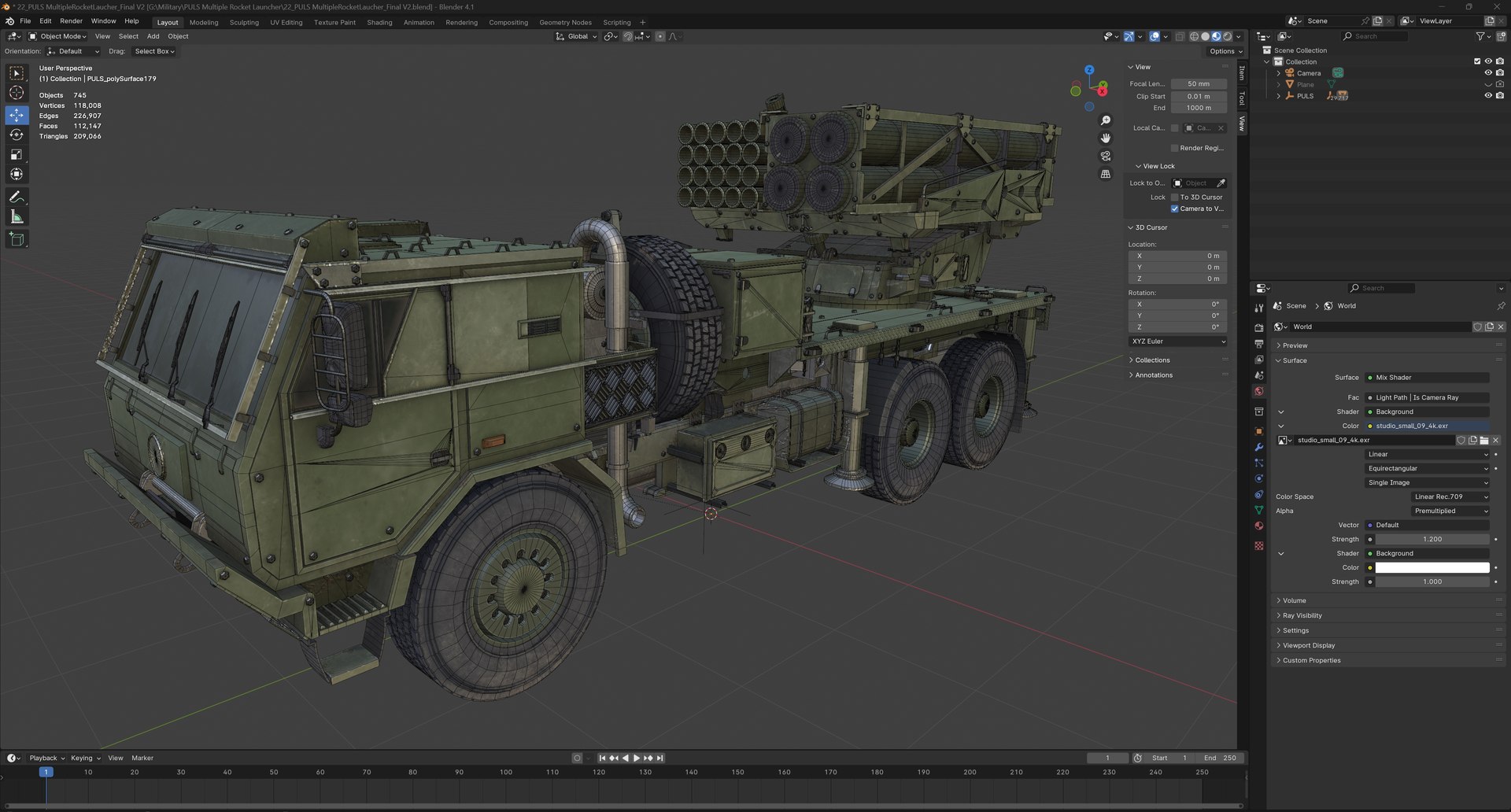The height and width of the screenshot is (812, 1511).
Task: Open the Item sidebar tab
Action: point(1242,72)
